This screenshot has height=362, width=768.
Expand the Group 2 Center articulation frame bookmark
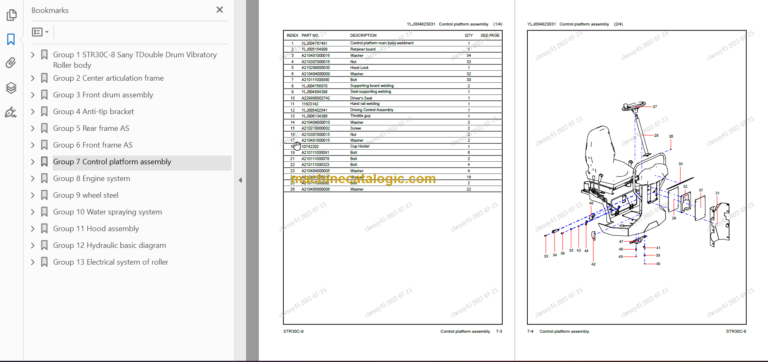pyautogui.click(x=33, y=78)
